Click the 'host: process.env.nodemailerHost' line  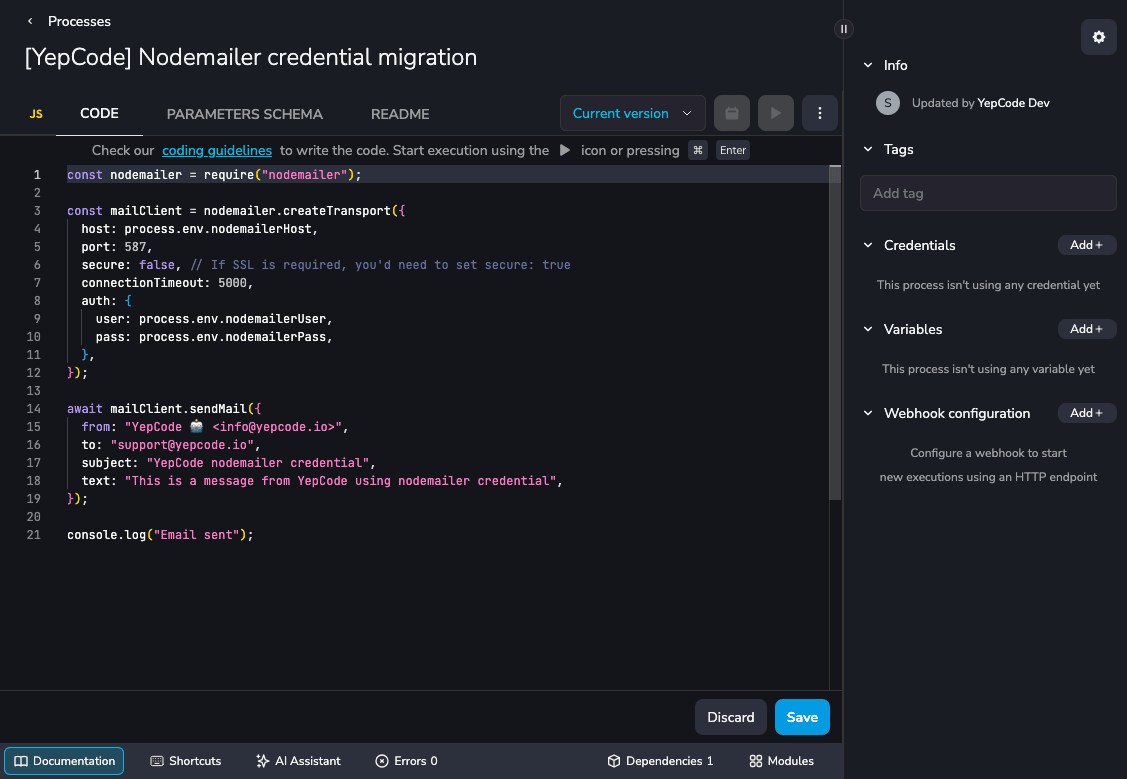[200, 229]
